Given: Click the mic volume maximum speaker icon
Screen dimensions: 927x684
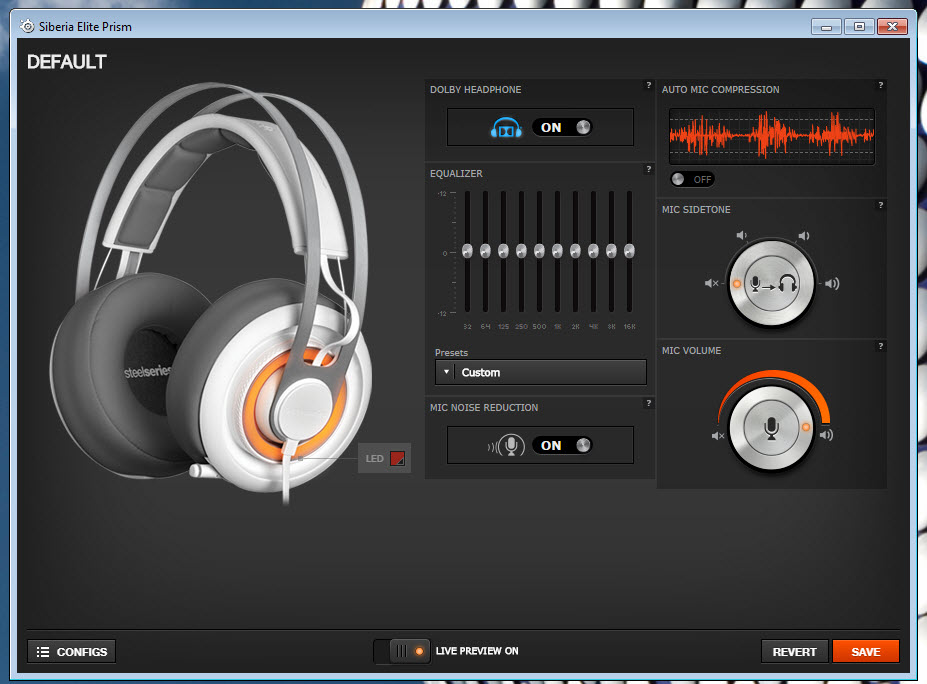Looking at the screenshot, I should click(x=826, y=435).
